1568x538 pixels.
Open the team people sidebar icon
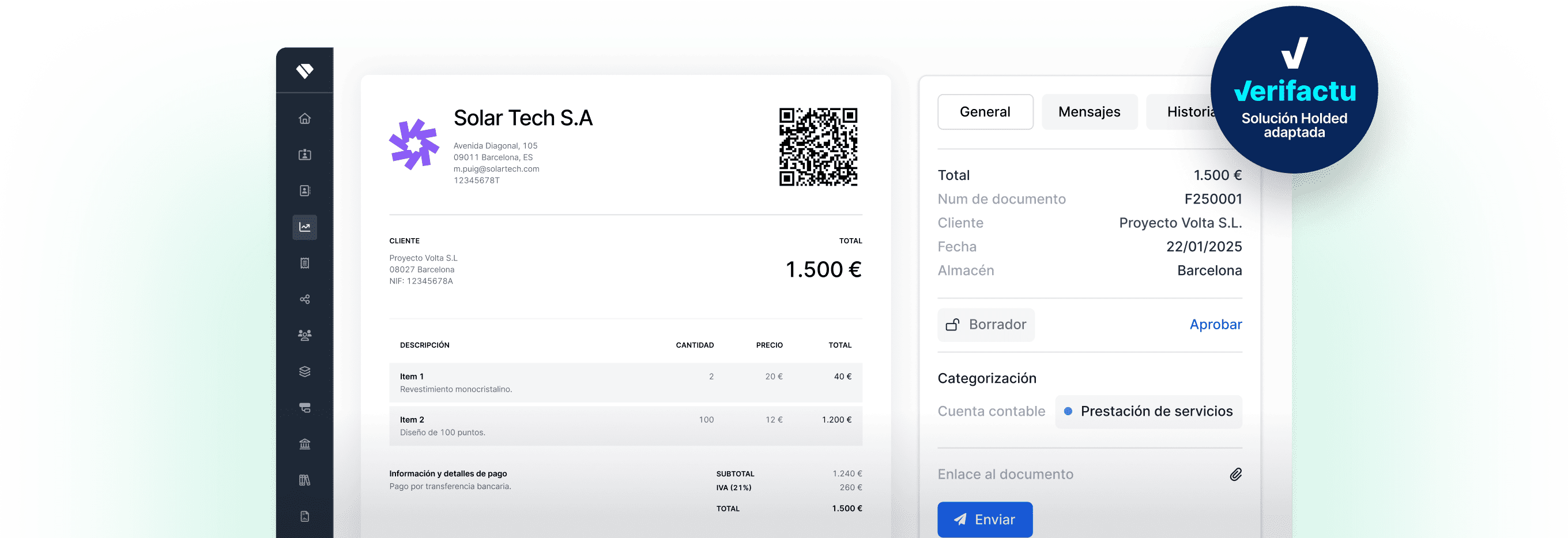click(x=304, y=336)
